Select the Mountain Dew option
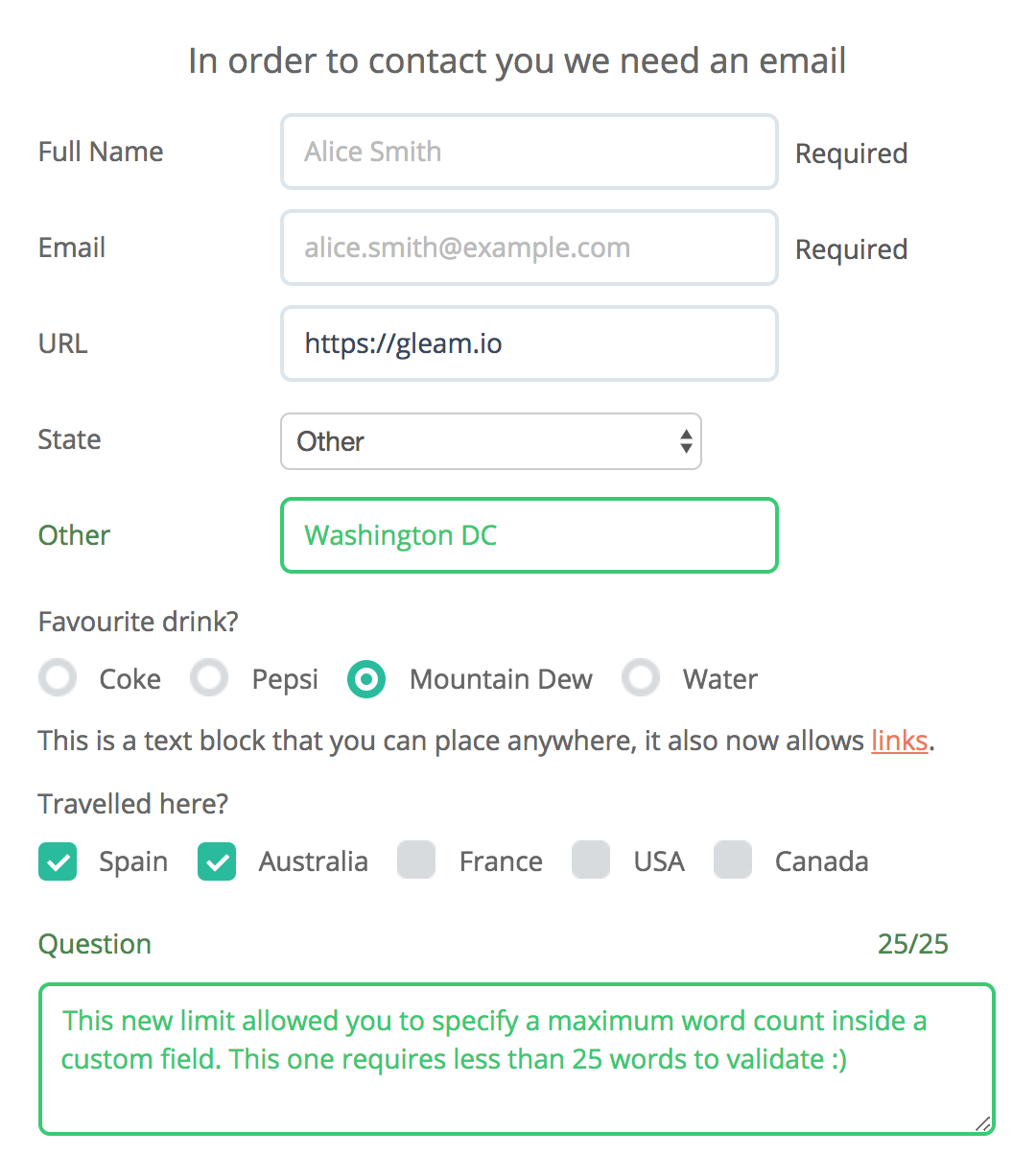The height and width of the screenshot is (1155, 1036). [x=365, y=678]
